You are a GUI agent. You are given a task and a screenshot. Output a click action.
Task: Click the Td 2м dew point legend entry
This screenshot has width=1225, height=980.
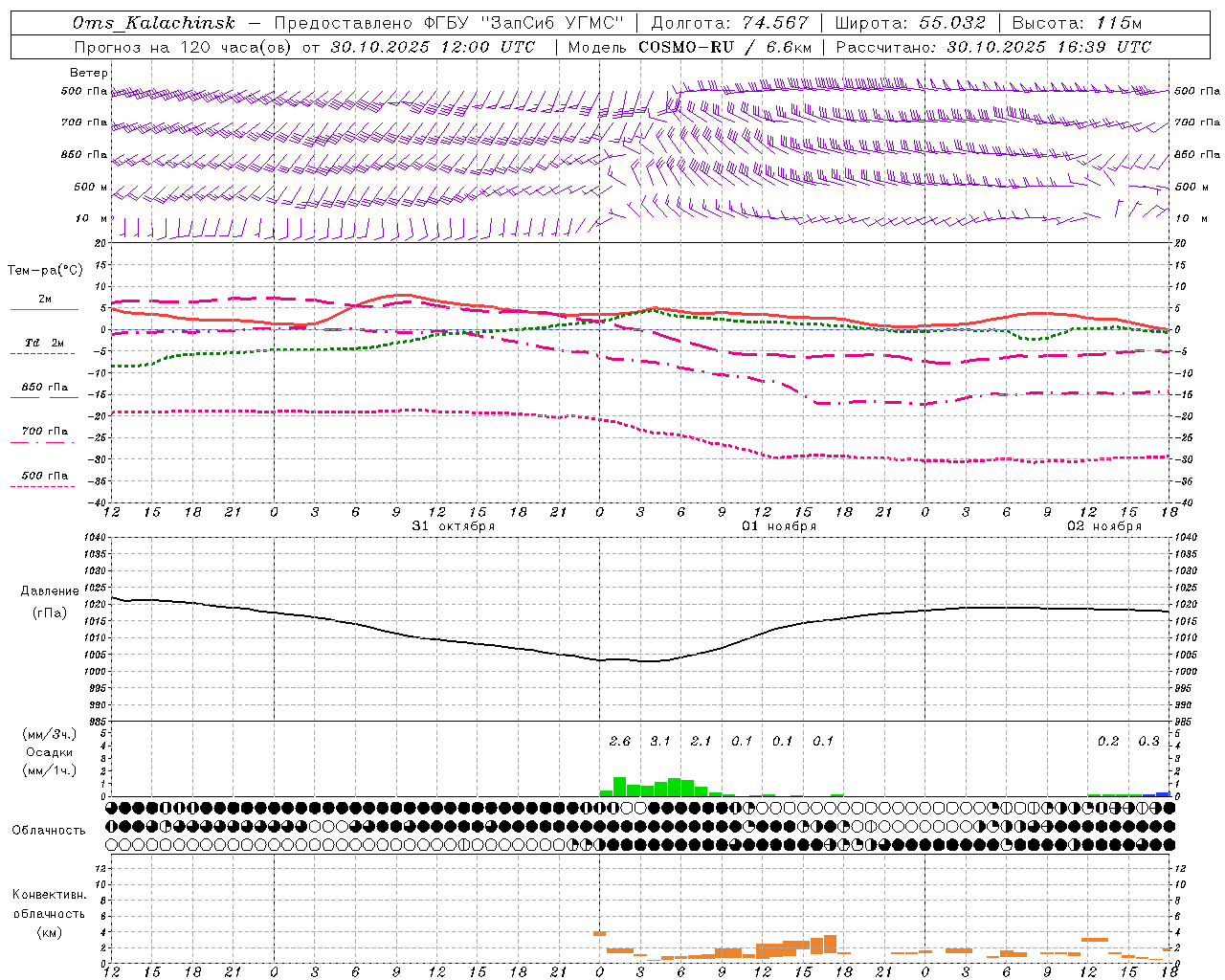(44, 343)
